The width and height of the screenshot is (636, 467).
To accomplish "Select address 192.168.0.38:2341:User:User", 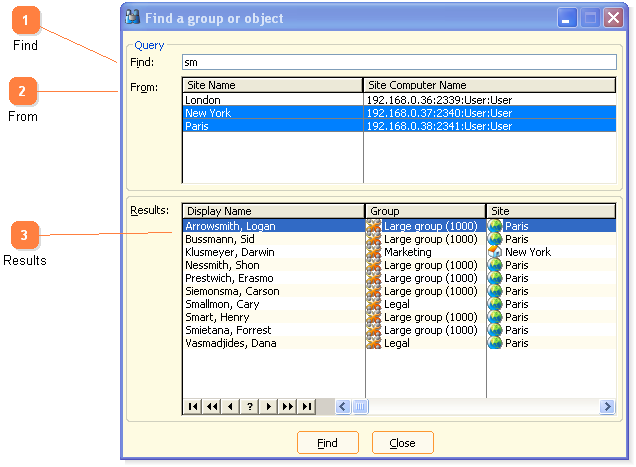I will point(439,126).
